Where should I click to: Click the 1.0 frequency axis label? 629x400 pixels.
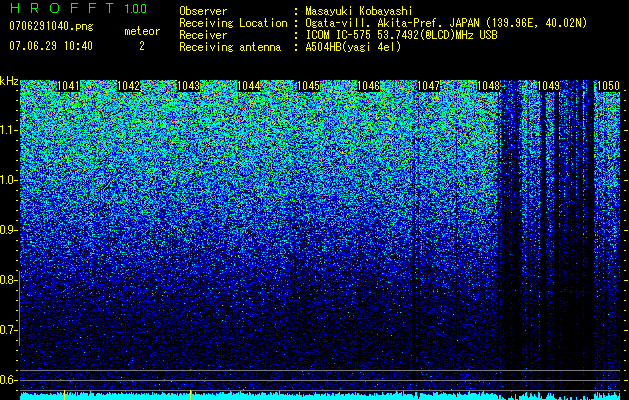(x=9, y=180)
